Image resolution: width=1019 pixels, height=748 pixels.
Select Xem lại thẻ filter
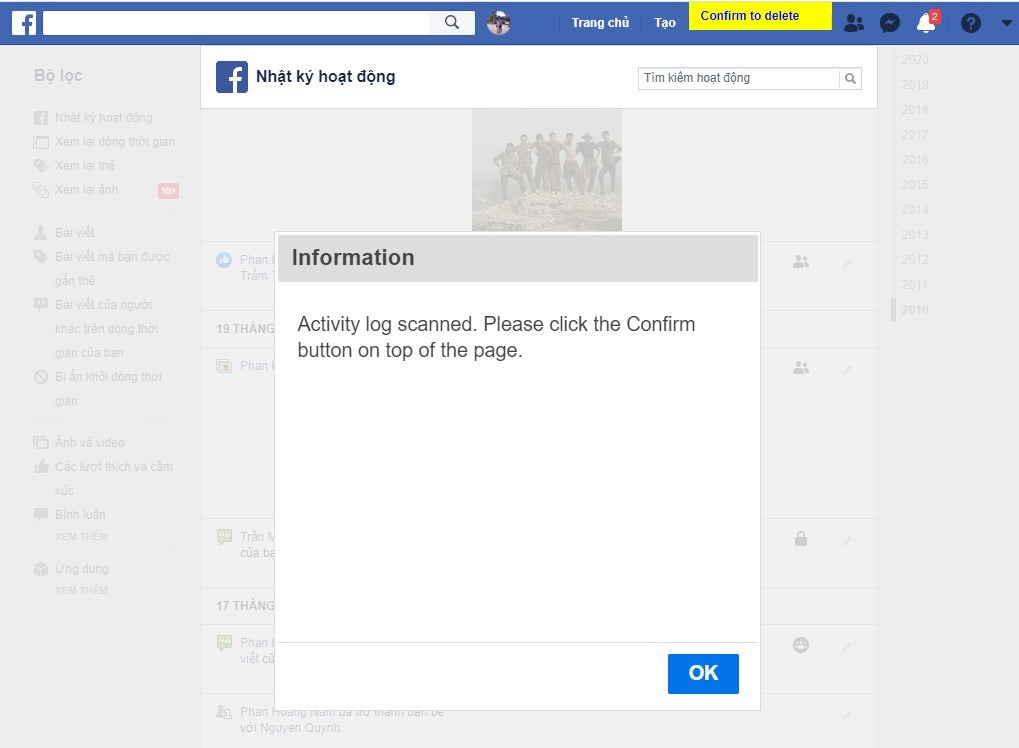click(84, 166)
